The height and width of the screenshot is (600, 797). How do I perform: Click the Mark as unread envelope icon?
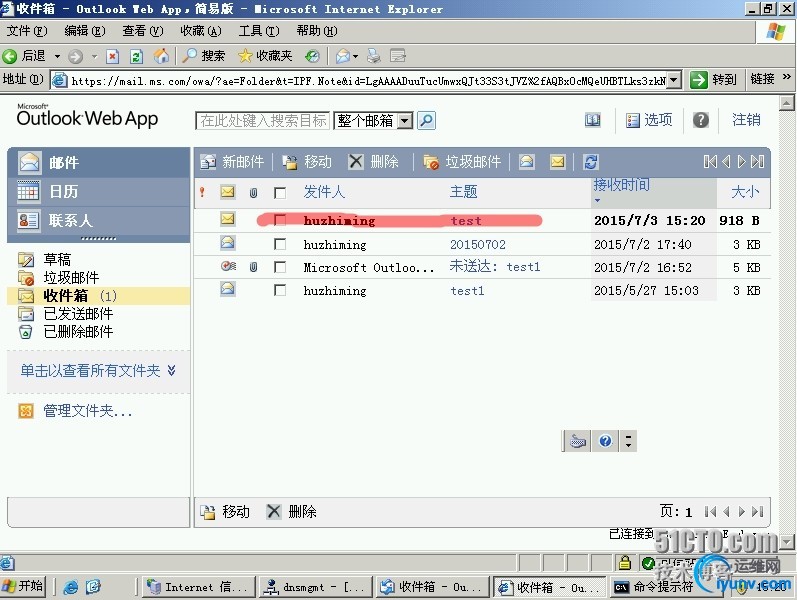558,162
